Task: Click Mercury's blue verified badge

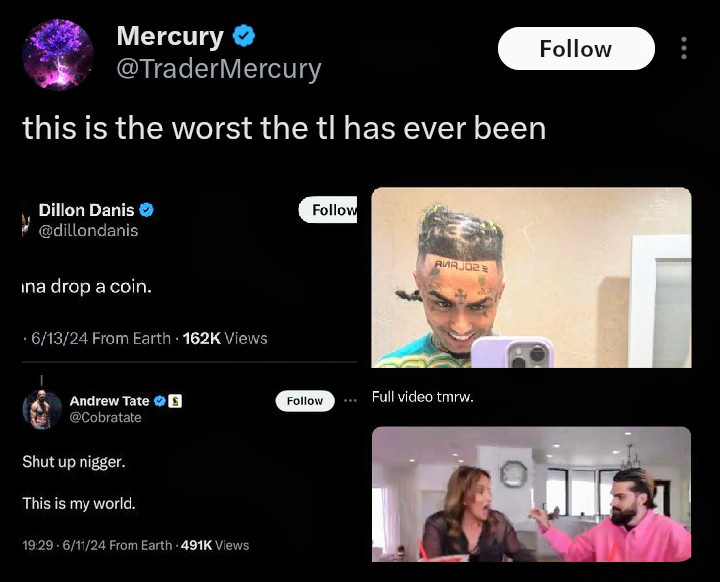Action: pos(243,36)
